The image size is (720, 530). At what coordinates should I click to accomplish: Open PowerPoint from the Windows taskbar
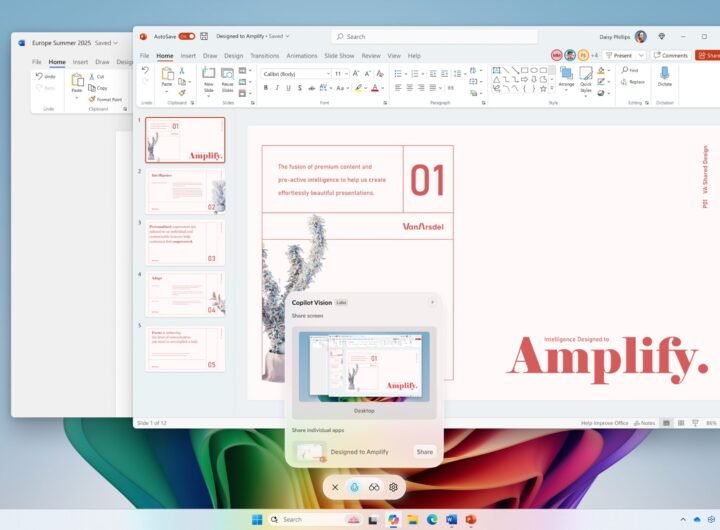point(470,519)
